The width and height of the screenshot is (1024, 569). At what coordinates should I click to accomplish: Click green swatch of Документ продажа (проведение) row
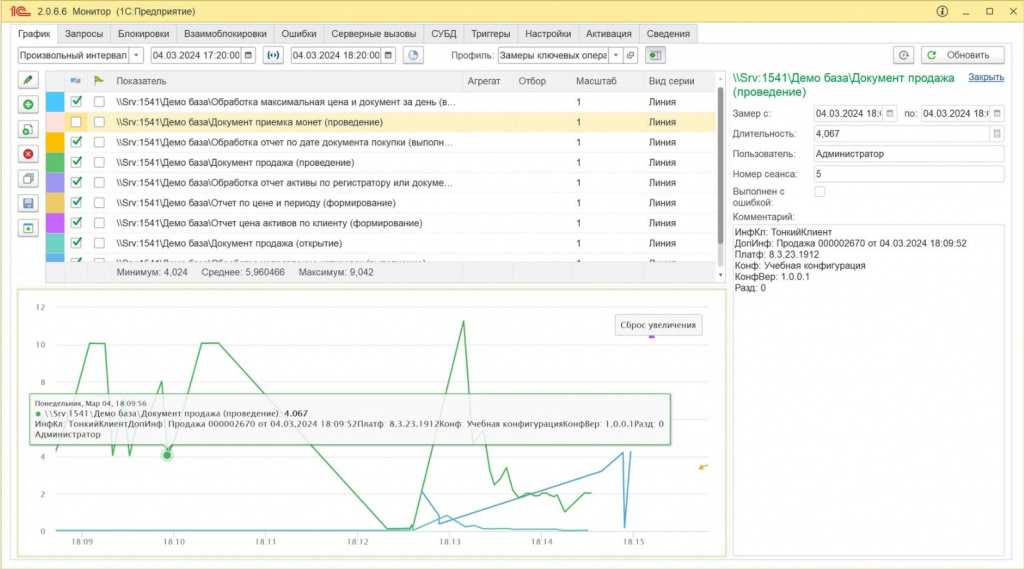pos(55,162)
